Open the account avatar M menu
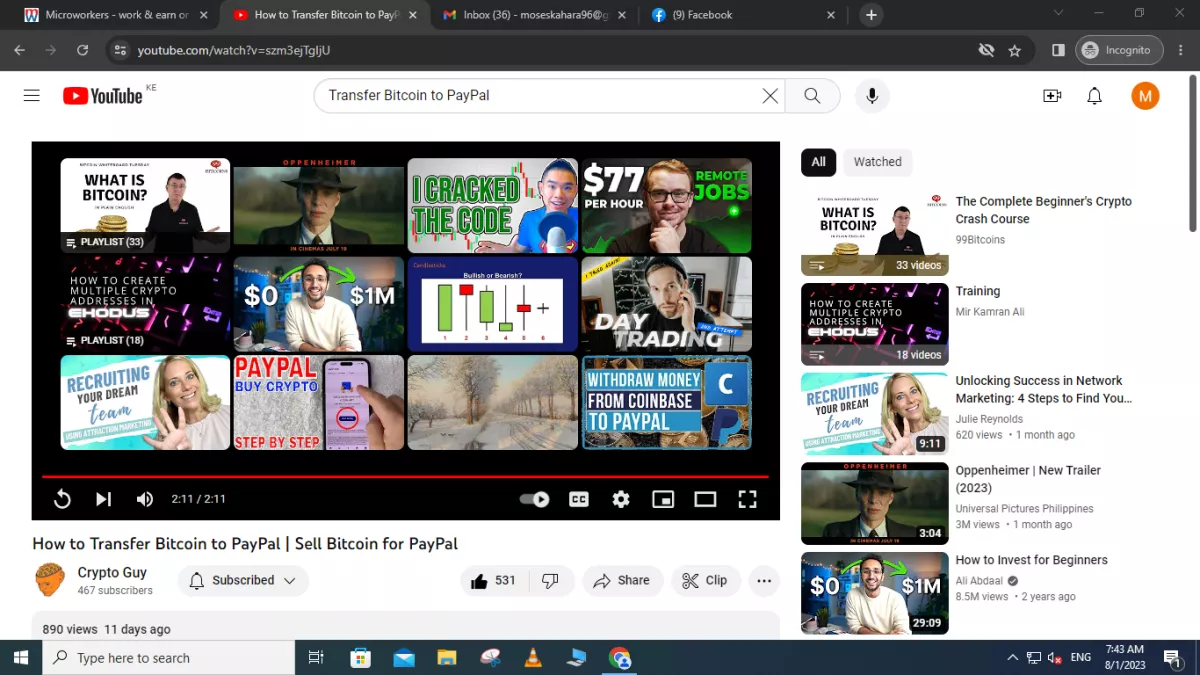 [1145, 96]
